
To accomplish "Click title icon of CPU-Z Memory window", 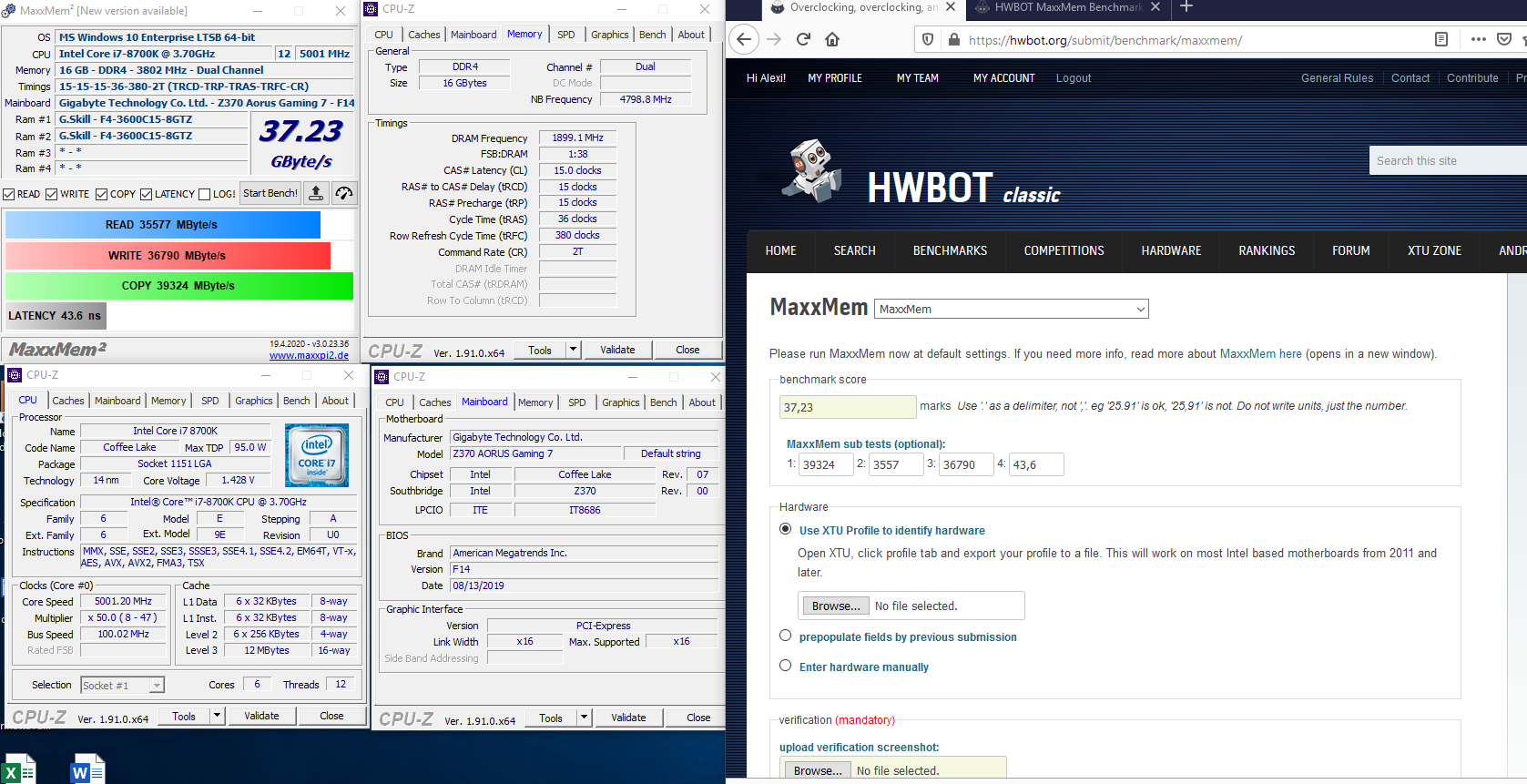I will (x=372, y=9).
